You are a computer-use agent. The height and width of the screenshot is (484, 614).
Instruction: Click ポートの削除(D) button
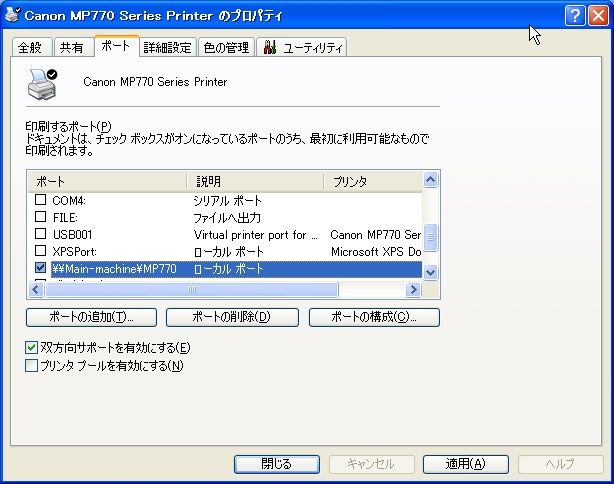pos(232,317)
